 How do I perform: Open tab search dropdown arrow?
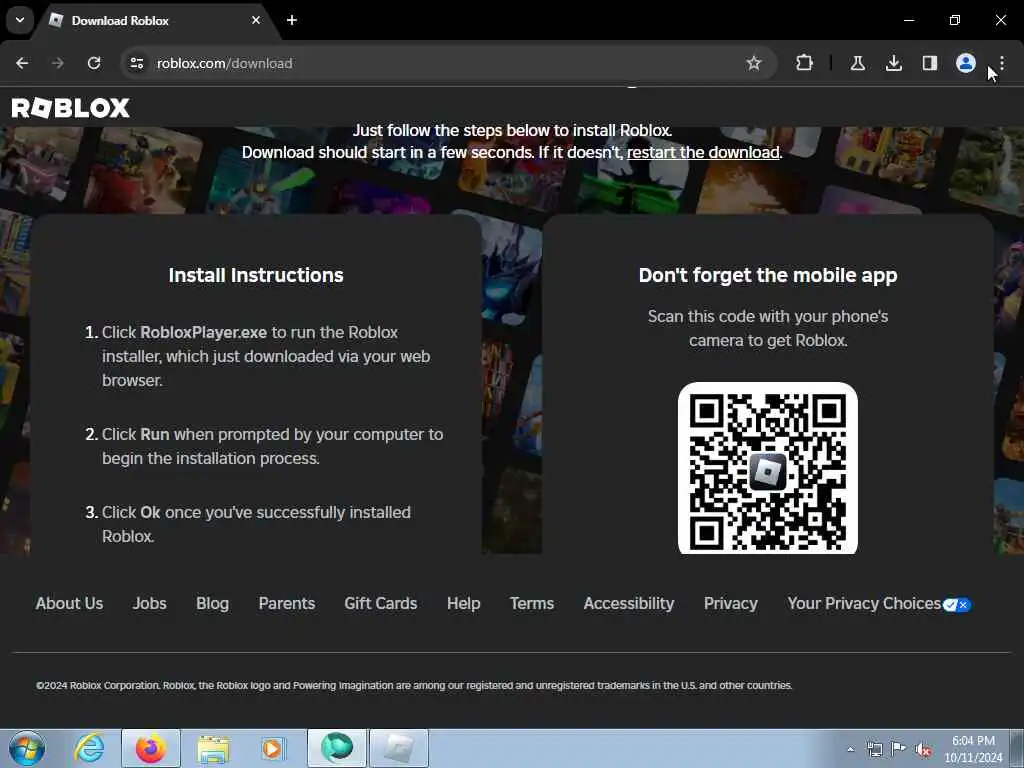(20, 20)
